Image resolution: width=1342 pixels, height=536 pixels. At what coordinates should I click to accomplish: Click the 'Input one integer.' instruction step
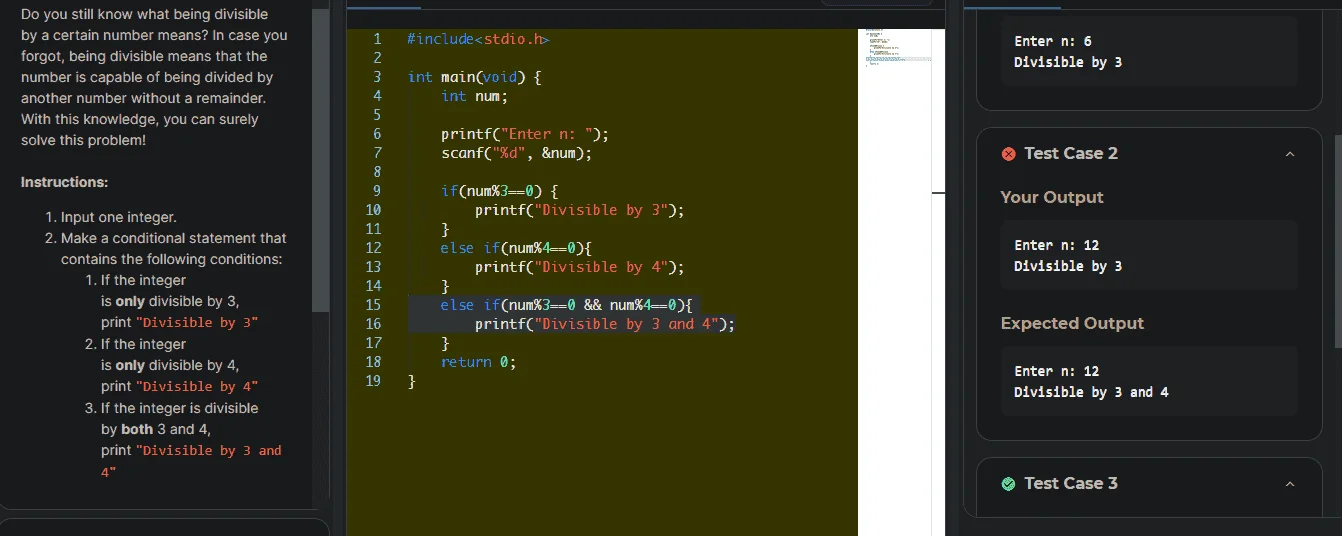tap(119, 217)
